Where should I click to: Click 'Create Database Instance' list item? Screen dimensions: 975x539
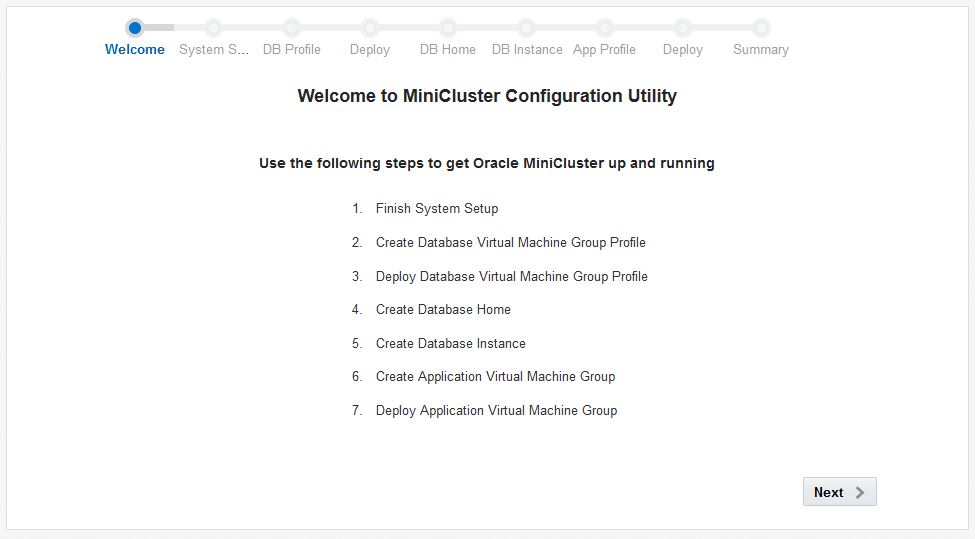pos(450,344)
